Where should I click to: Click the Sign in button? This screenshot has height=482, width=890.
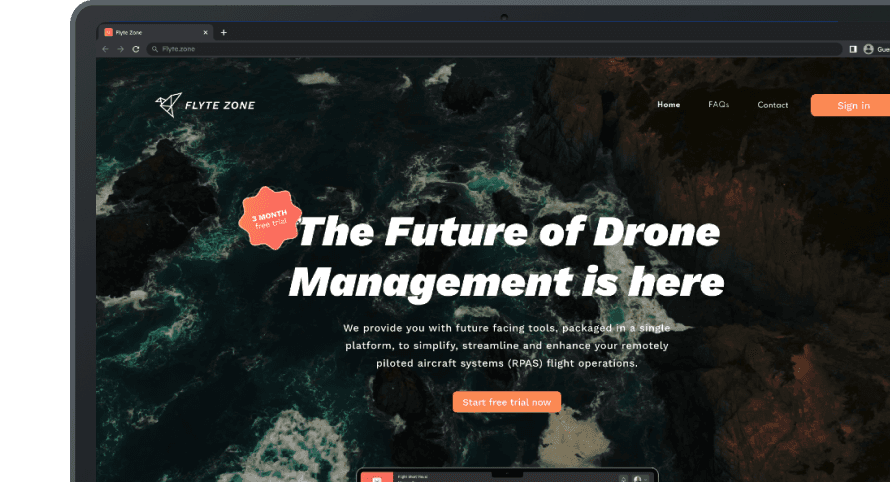coord(851,105)
